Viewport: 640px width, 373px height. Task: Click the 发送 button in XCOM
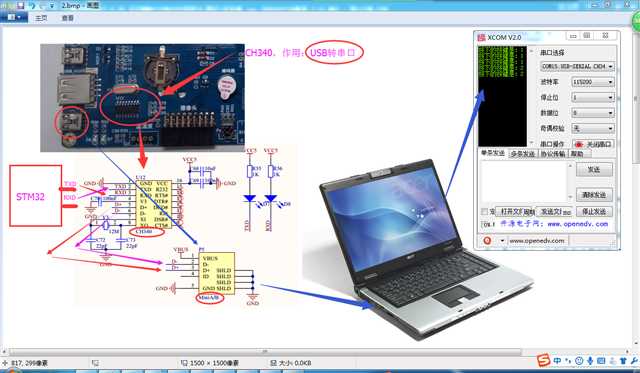[594, 169]
